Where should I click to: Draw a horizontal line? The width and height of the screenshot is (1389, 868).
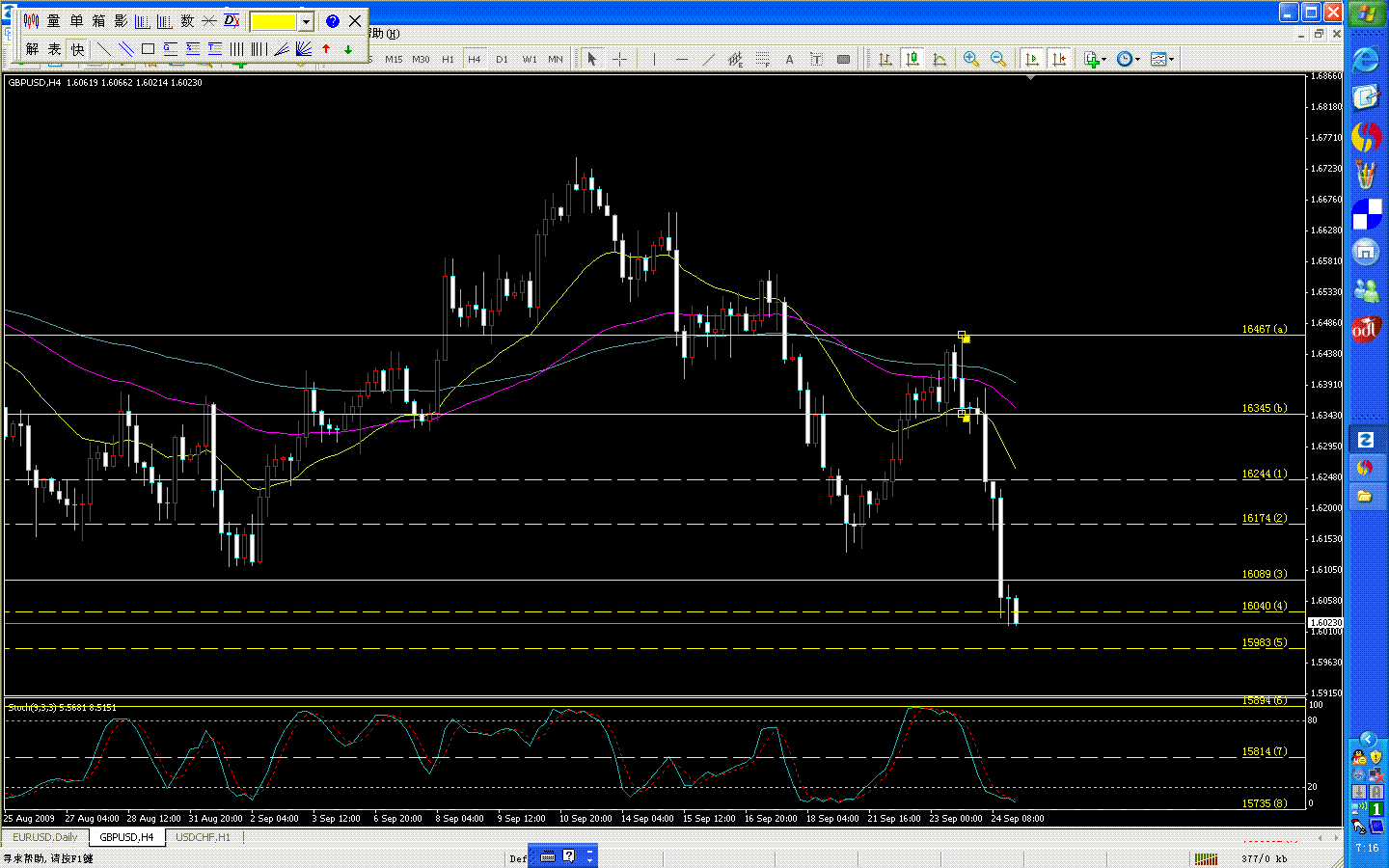[682, 60]
